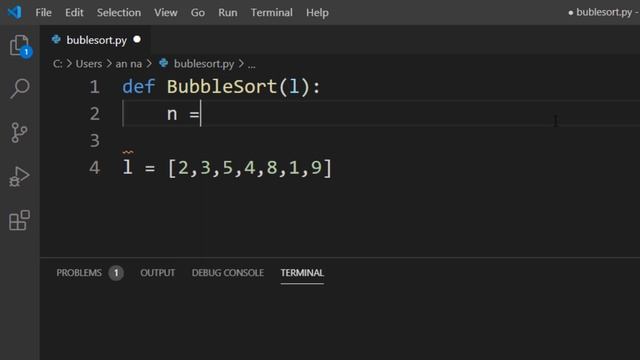
Task: Select the bublesort.py editor tab
Action: pos(96,40)
